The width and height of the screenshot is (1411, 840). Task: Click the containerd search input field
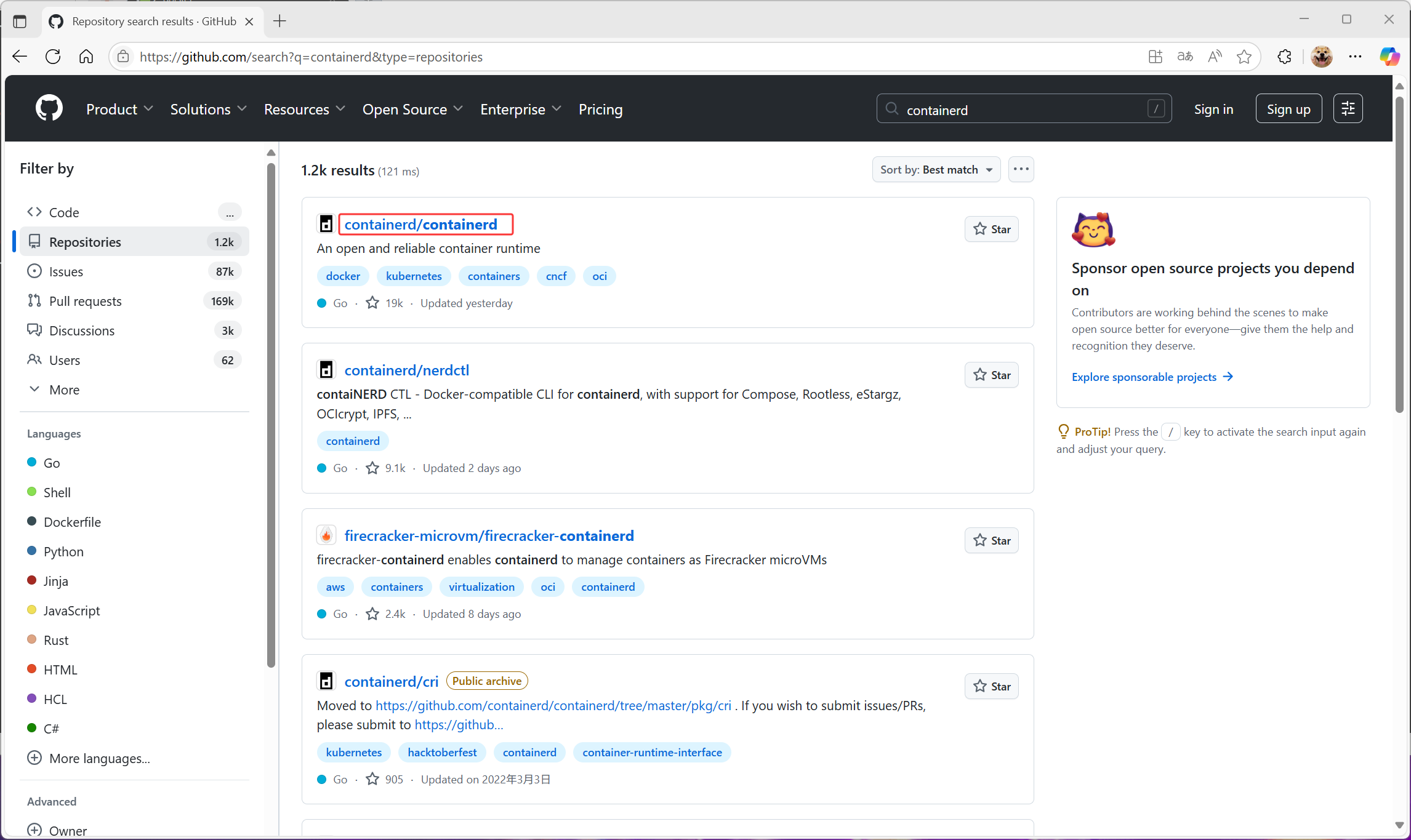tap(1022, 110)
